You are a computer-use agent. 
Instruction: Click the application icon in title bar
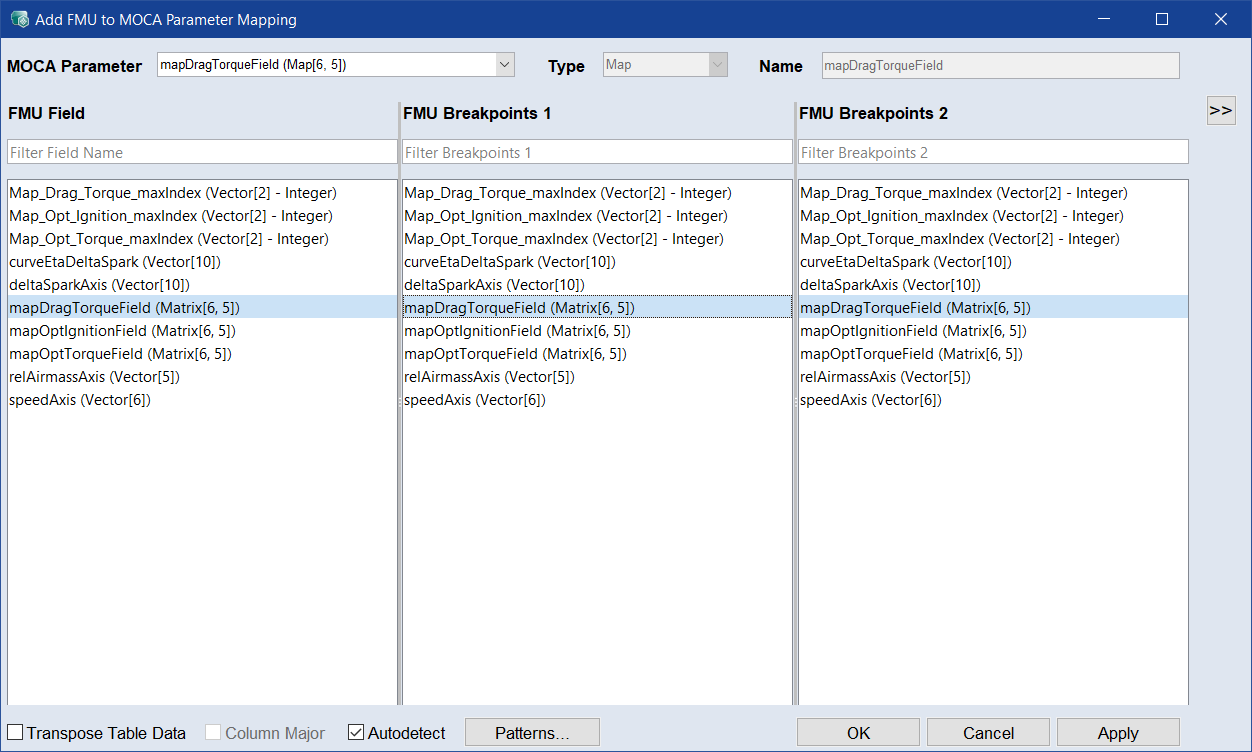pyautogui.click(x=19, y=19)
